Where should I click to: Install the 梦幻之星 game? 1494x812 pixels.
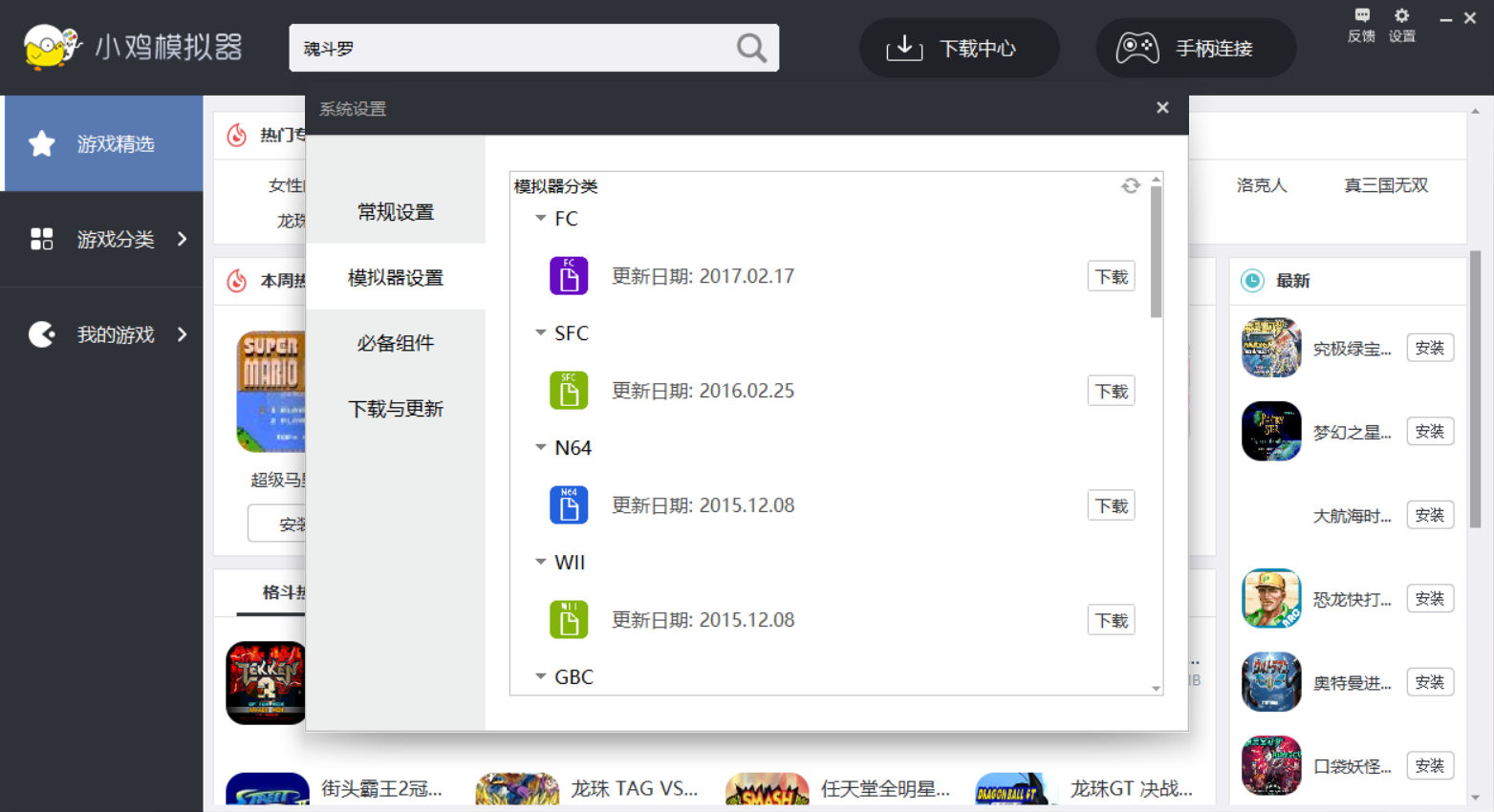[x=1430, y=431]
